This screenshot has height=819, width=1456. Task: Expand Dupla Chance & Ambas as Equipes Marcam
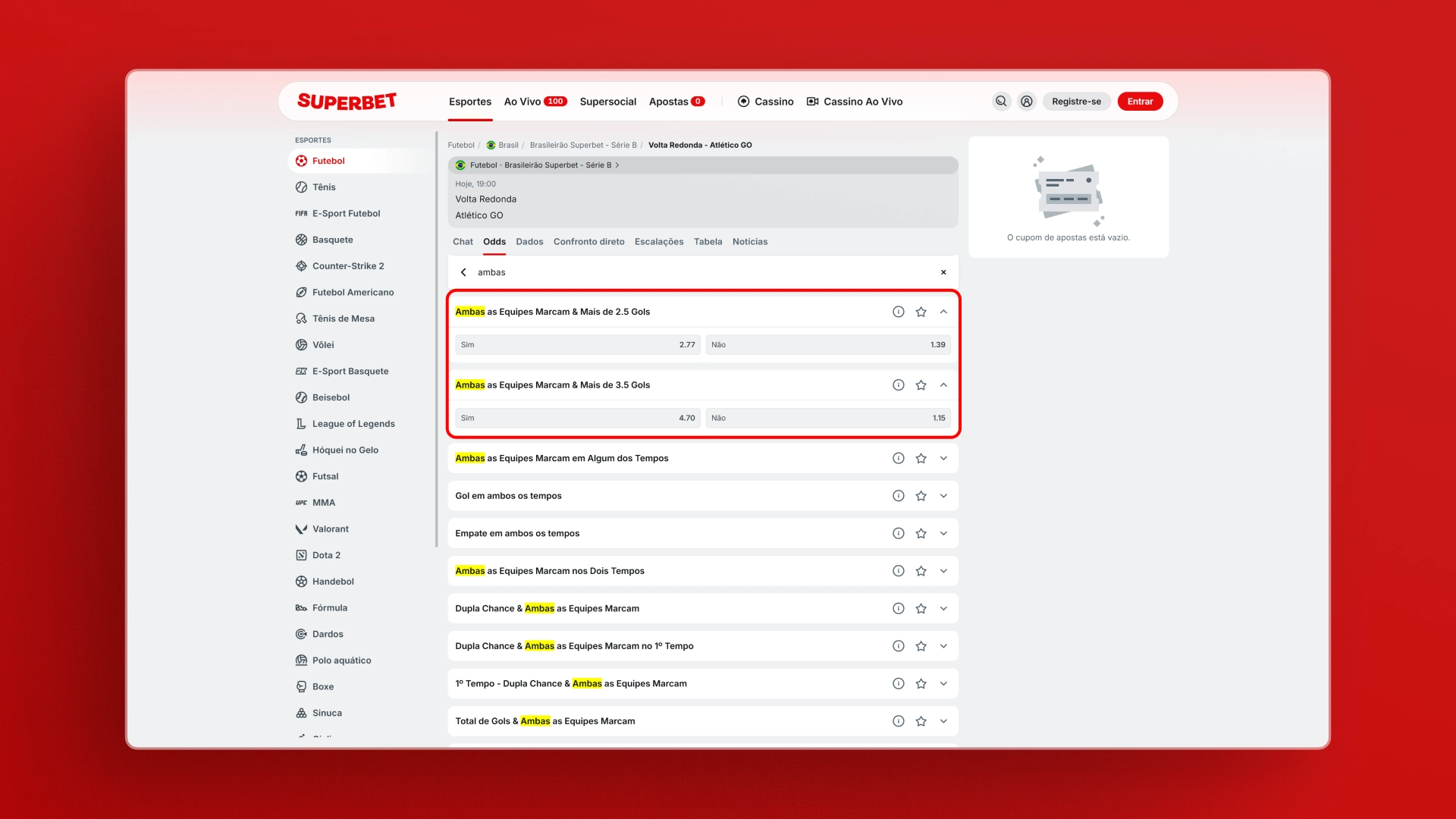[943, 609]
